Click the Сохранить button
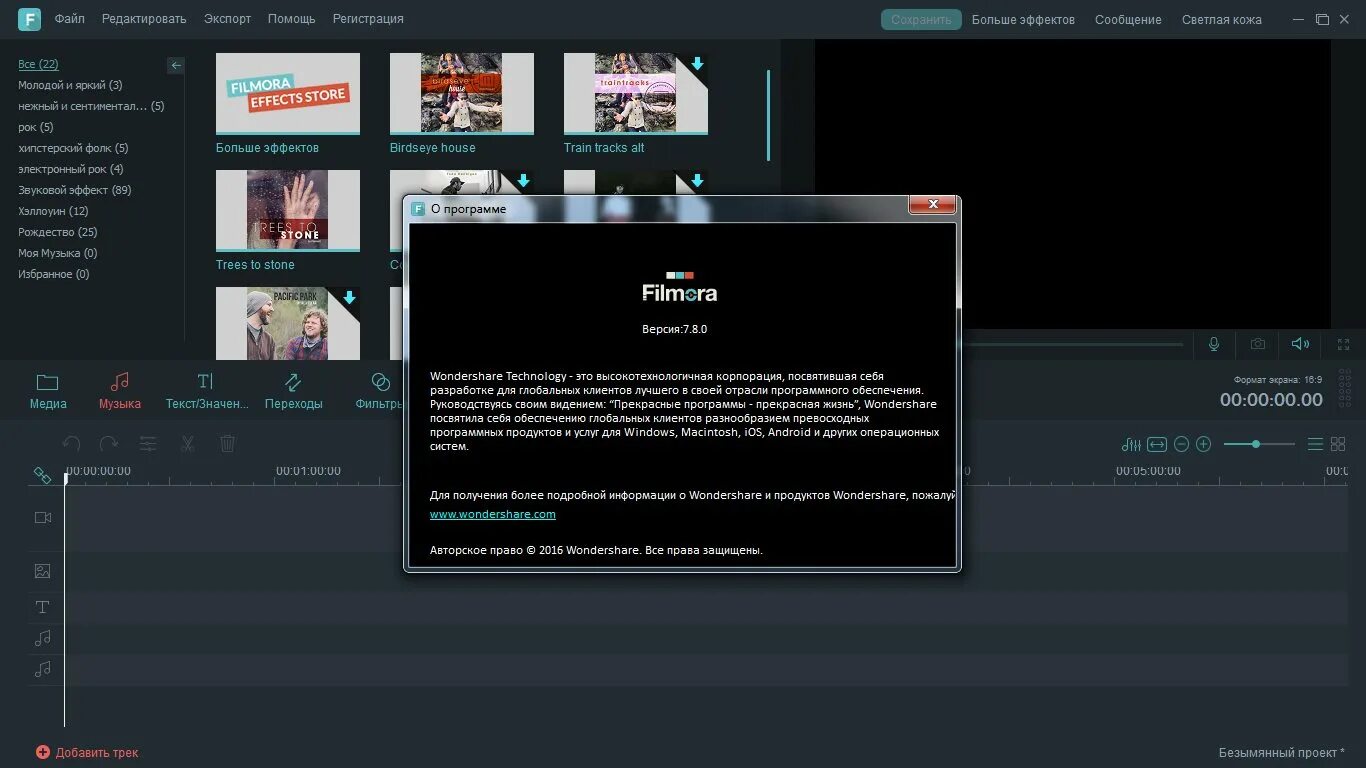 pyautogui.click(x=921, y=20)
